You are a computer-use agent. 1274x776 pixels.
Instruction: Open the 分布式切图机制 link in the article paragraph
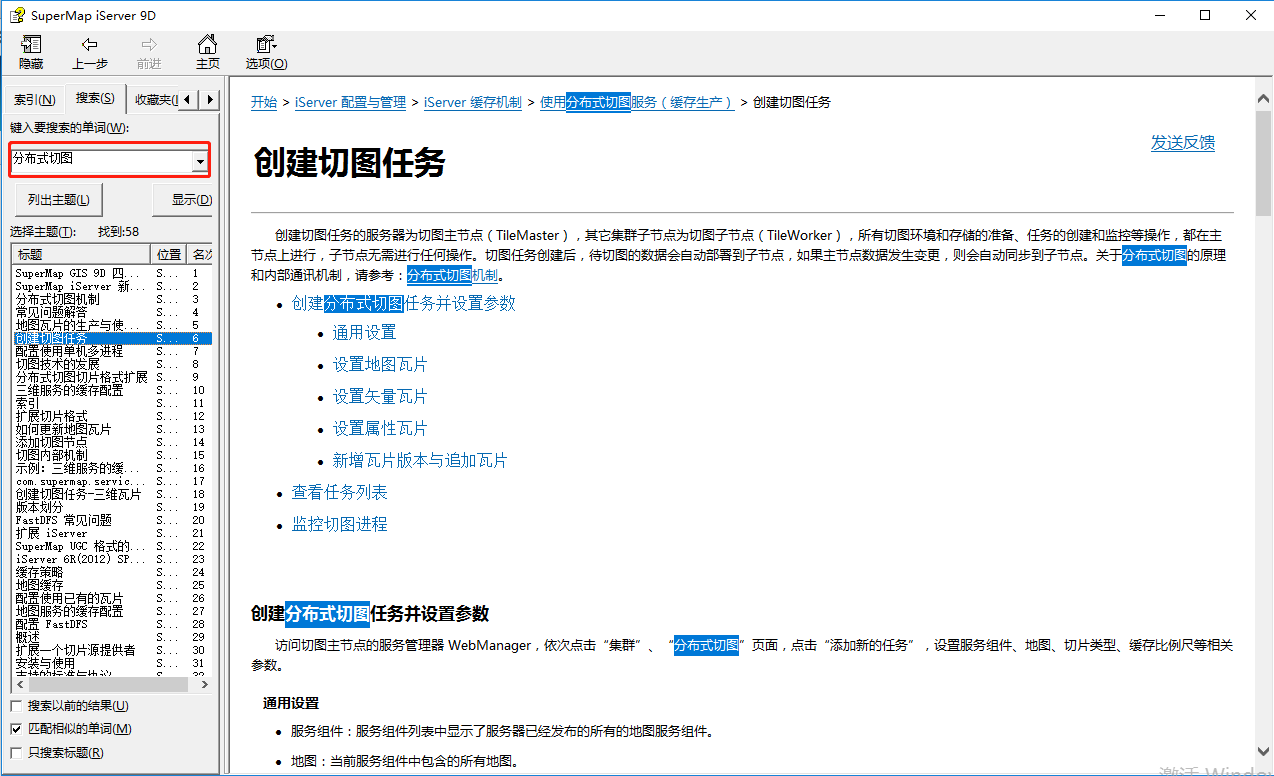pos(452,275)
